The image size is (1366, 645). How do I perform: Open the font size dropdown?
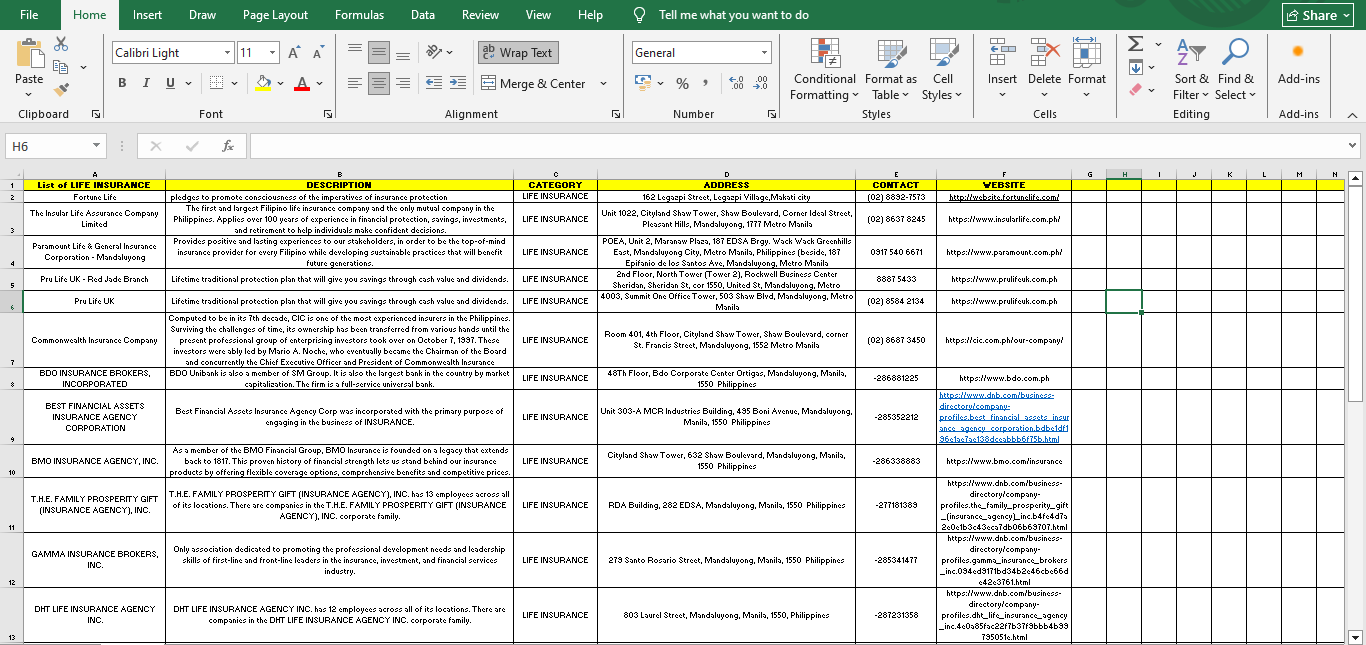(x=273, y=53)
